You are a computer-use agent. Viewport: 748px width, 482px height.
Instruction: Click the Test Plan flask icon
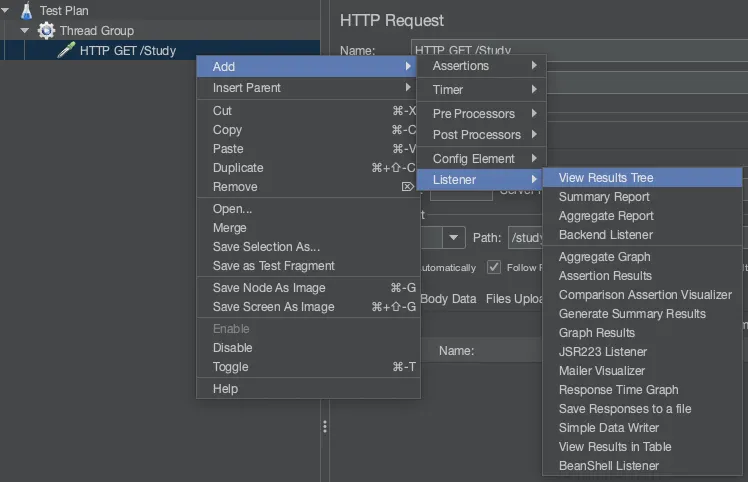[27, 11]
